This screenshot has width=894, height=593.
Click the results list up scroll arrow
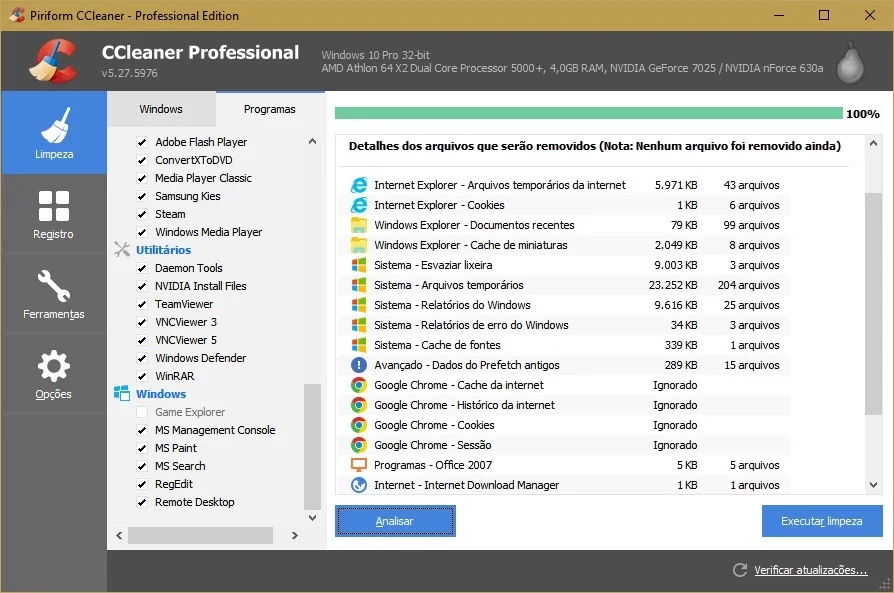tap(873, 143)
